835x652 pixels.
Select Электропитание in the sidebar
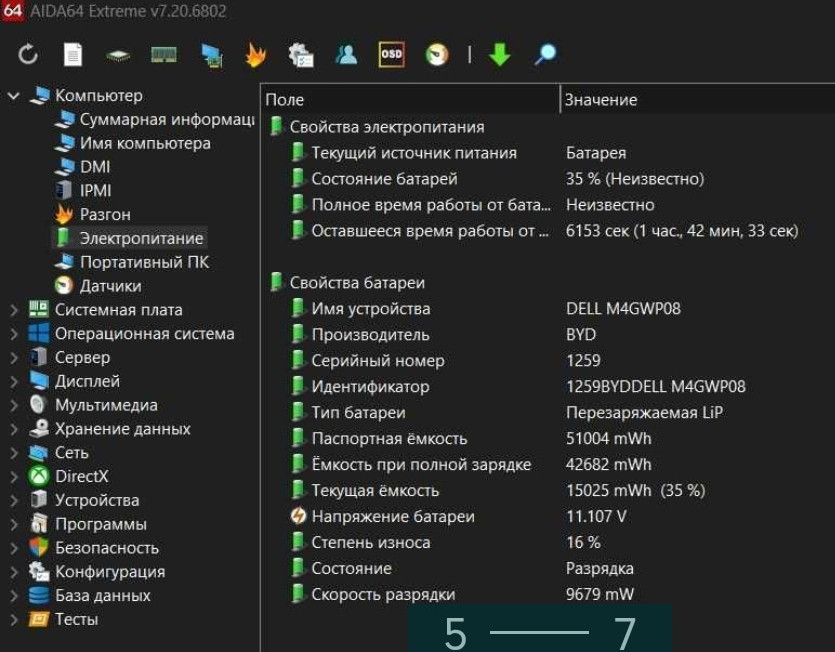tap(140, 238)
